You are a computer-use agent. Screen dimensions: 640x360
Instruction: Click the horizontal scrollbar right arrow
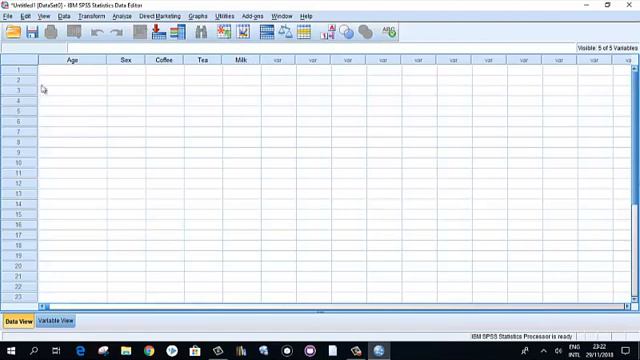(627, 306)
